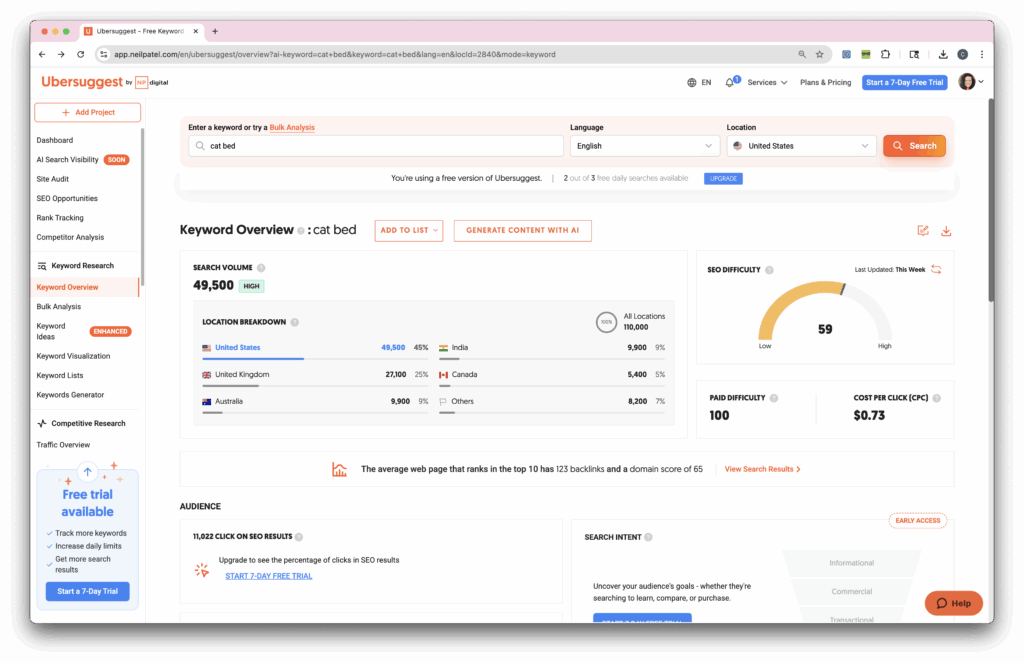Open Keyword Ideas
The width and height of the screenshot is (1024, 663).
[51, 331]
